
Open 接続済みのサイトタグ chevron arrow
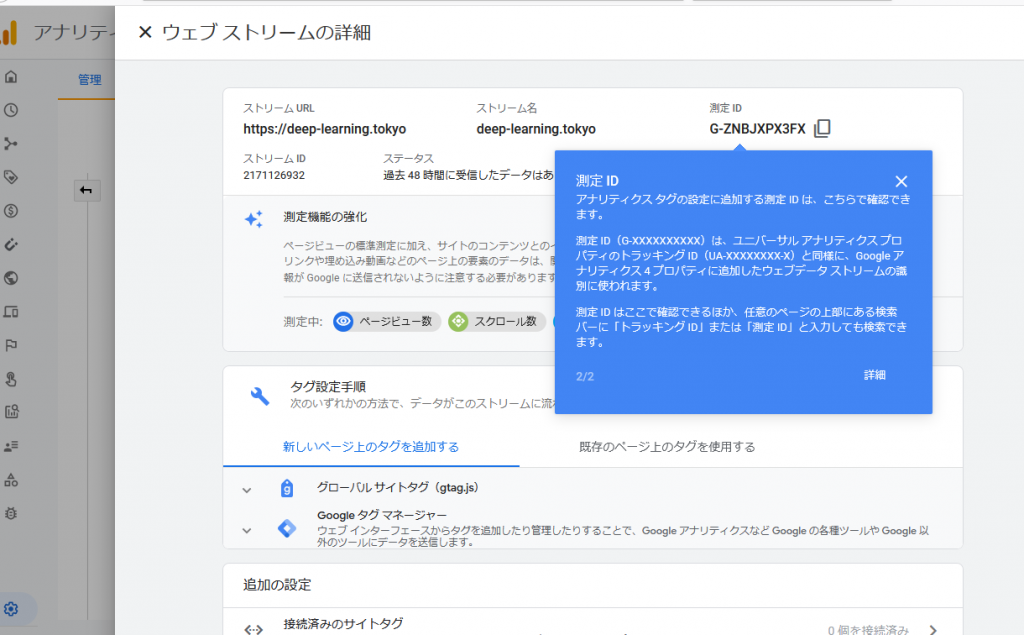(933, 630)
